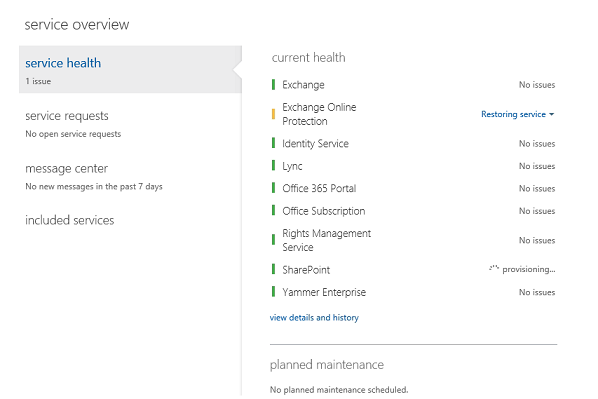Click the Office 365 Portal label
598x399 pixels.
319,188
